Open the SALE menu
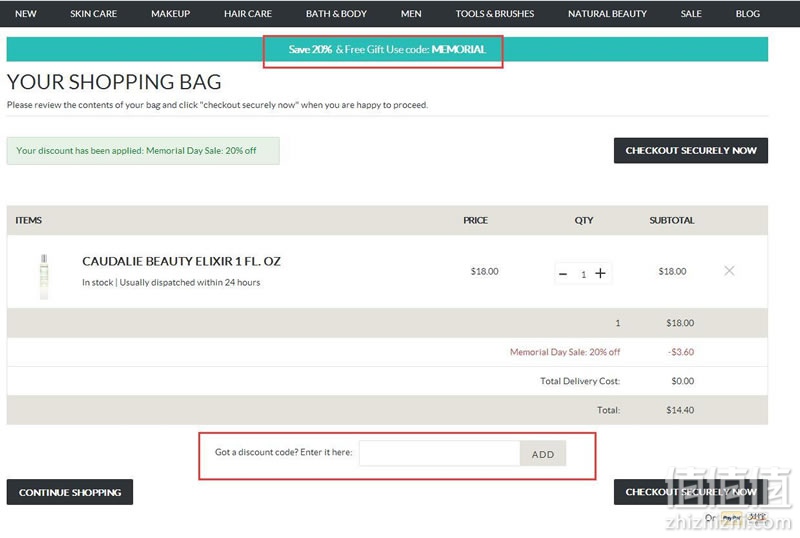 [x=691, y=14]
